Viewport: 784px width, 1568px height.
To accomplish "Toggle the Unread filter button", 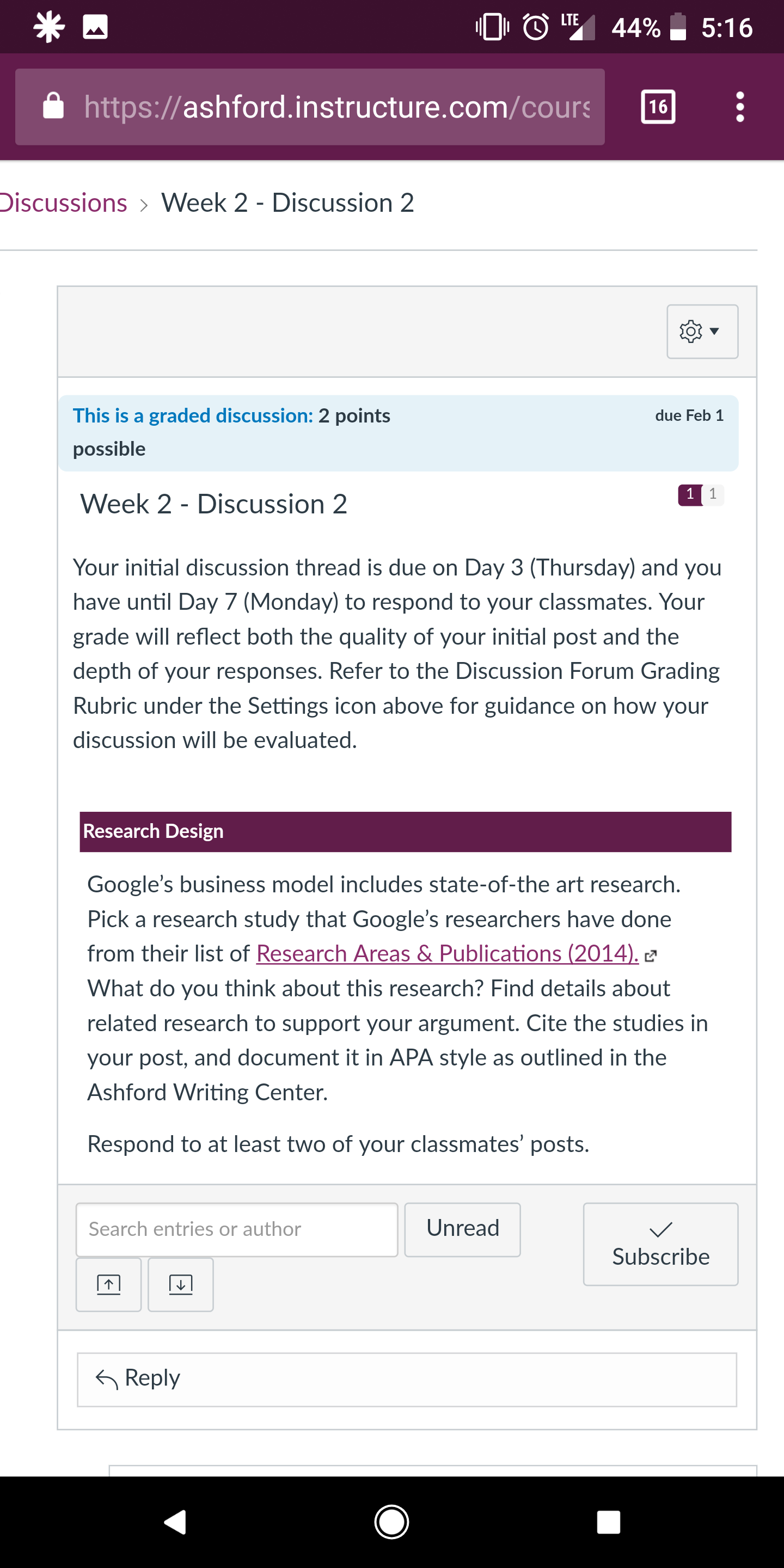I will coord(463,1229).
